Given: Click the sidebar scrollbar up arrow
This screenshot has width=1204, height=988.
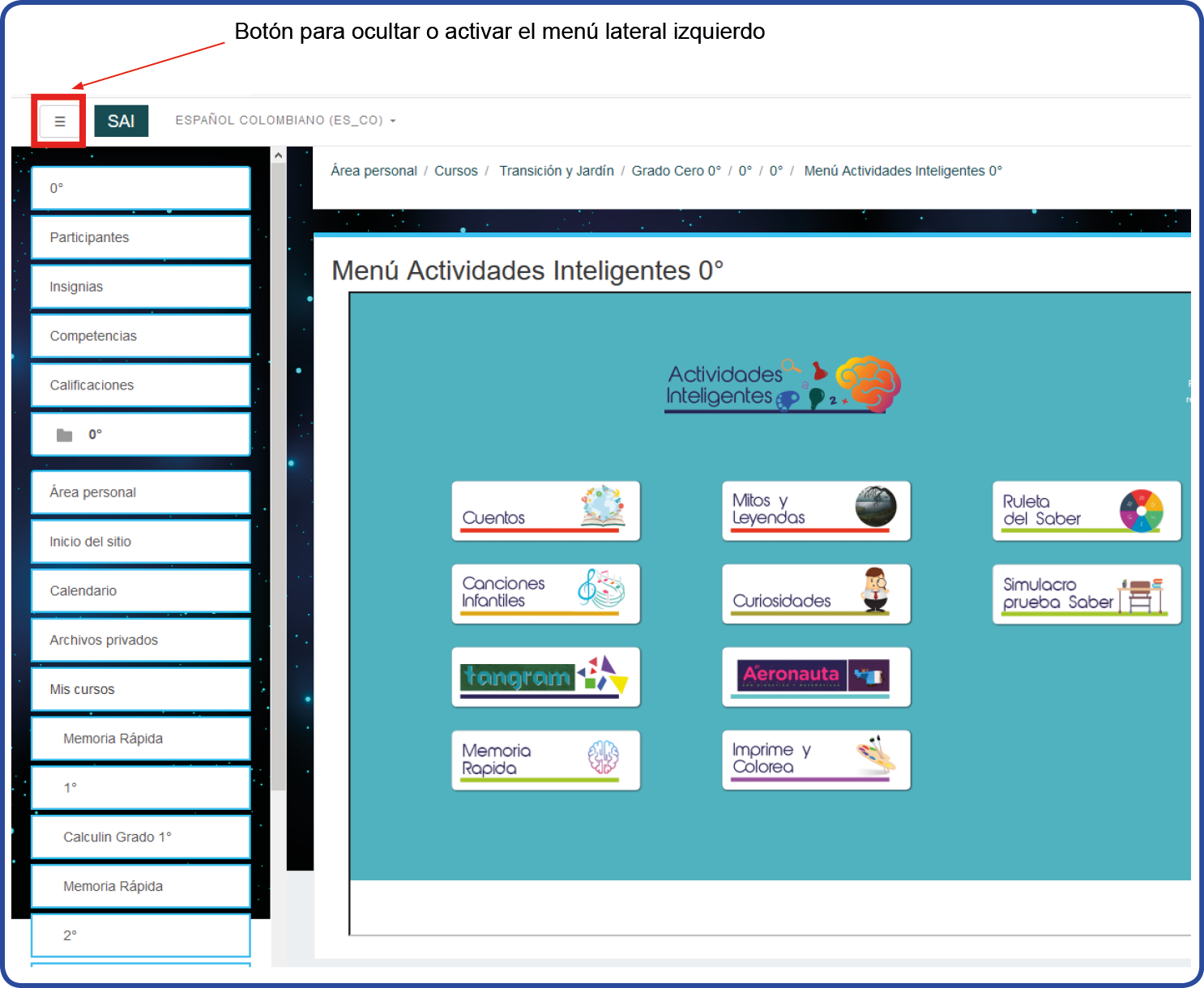Looking at the screenshot, I should (278, 155).
